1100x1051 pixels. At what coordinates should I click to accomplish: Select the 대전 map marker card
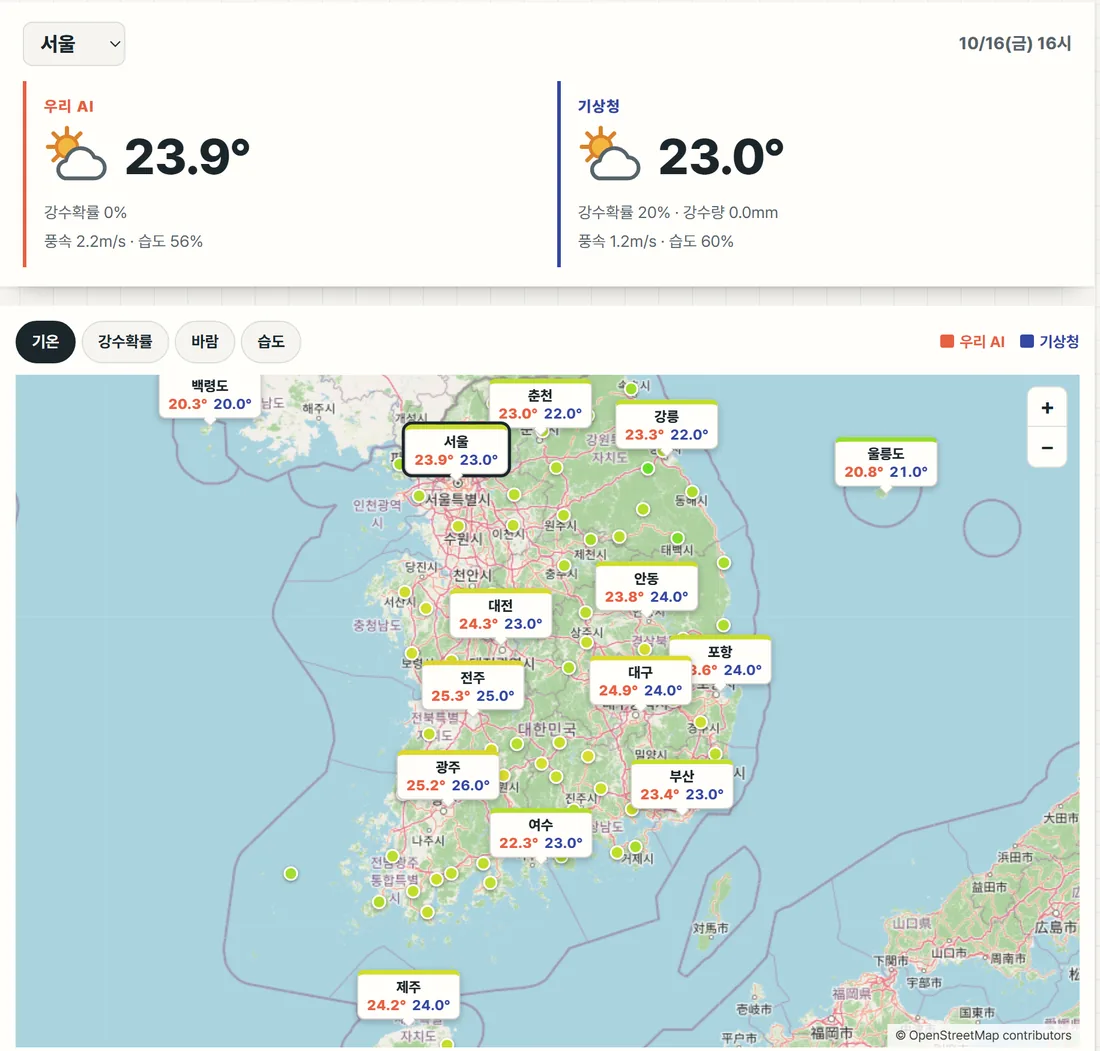point(500,614)
